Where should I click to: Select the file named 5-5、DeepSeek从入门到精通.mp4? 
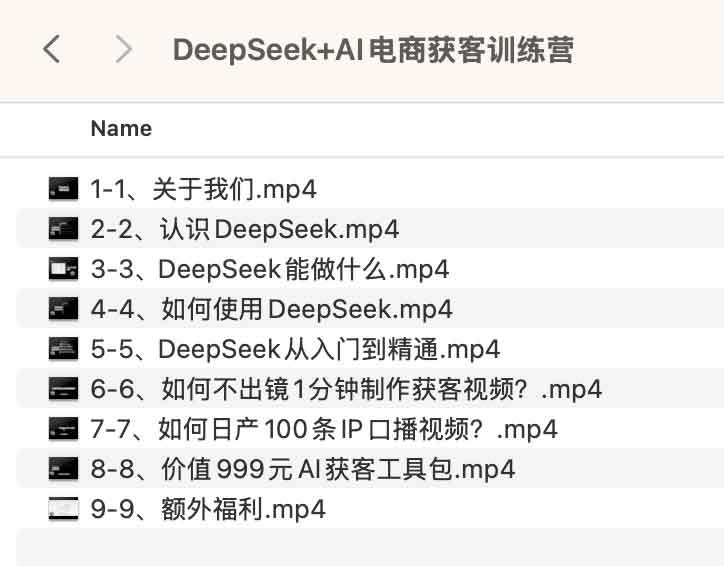(x=295, y=349)
